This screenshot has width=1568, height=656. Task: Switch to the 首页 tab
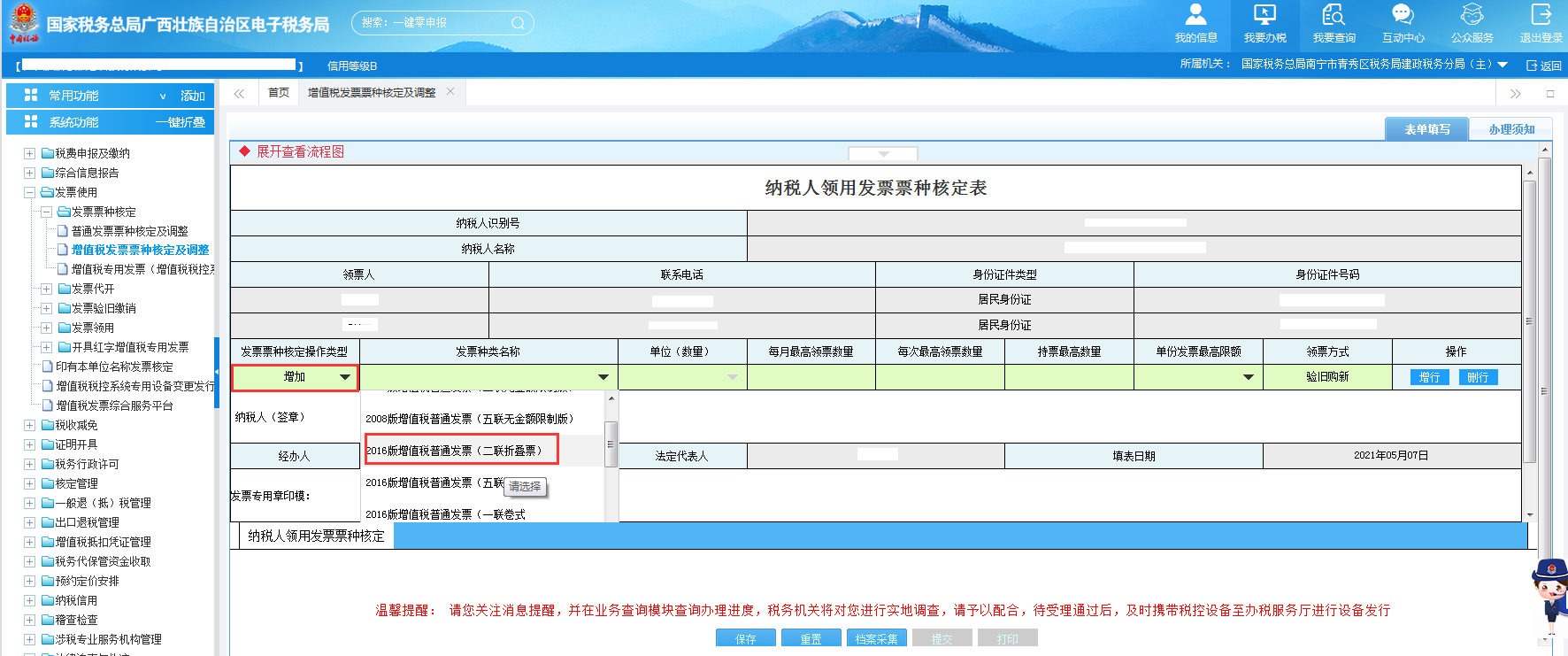279,93
